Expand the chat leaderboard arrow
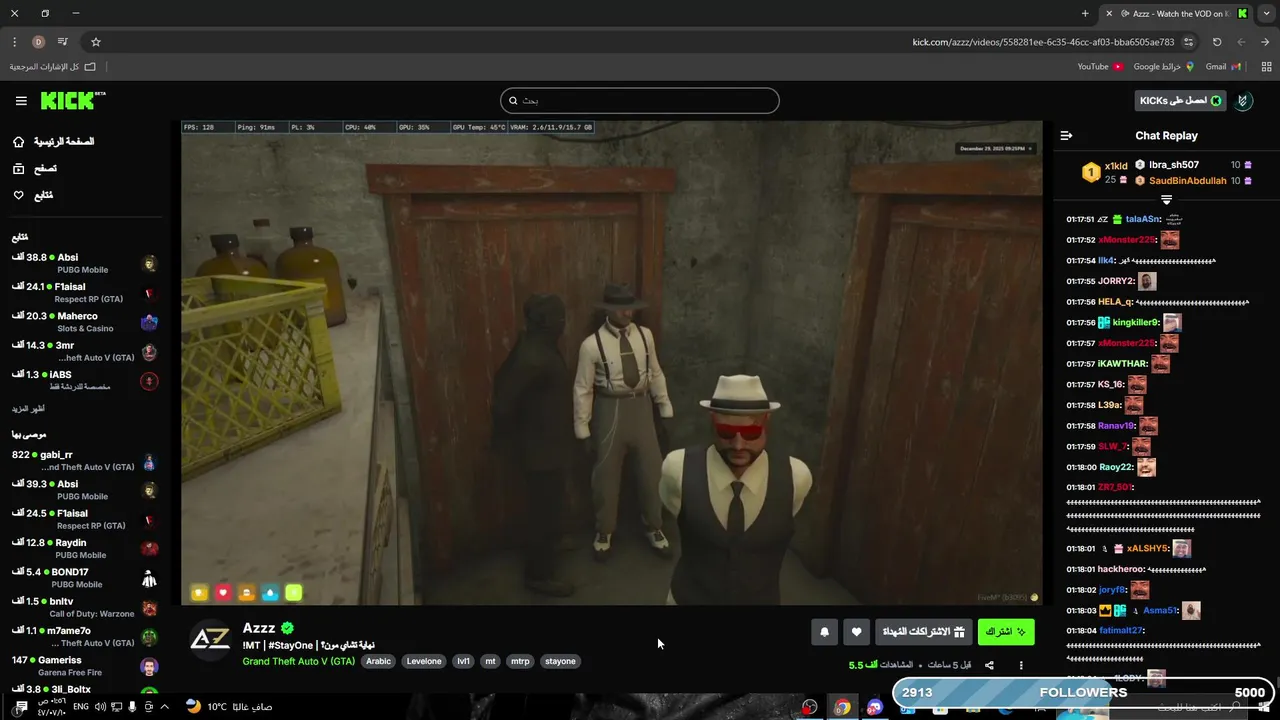The image size is (1280, 720). (1166, 200)
